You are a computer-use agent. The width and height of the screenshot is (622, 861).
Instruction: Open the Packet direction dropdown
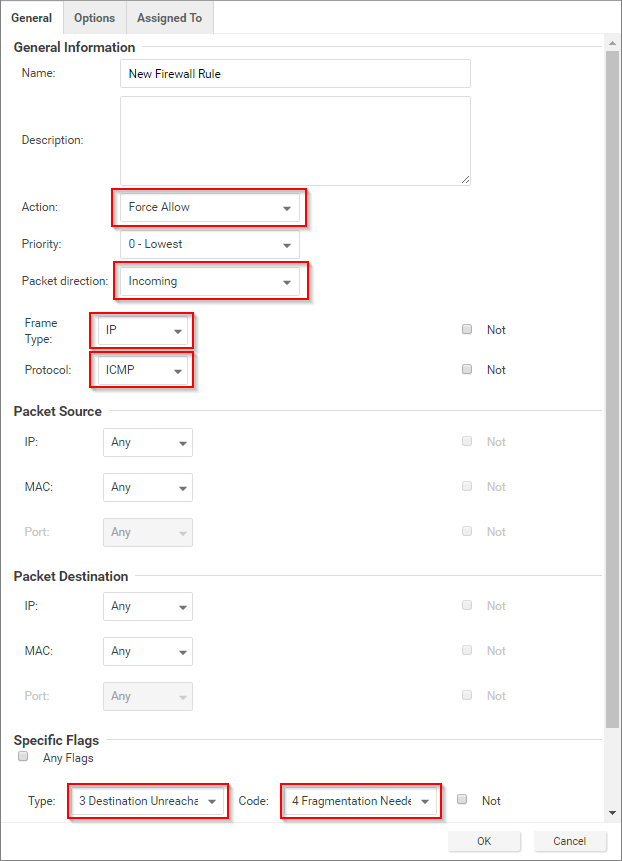point(208,282)
